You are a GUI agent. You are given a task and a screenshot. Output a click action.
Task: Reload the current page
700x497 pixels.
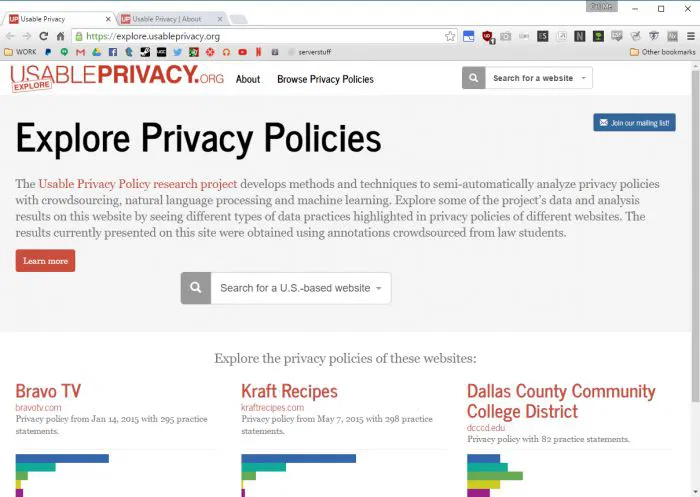tap(43, 36)
